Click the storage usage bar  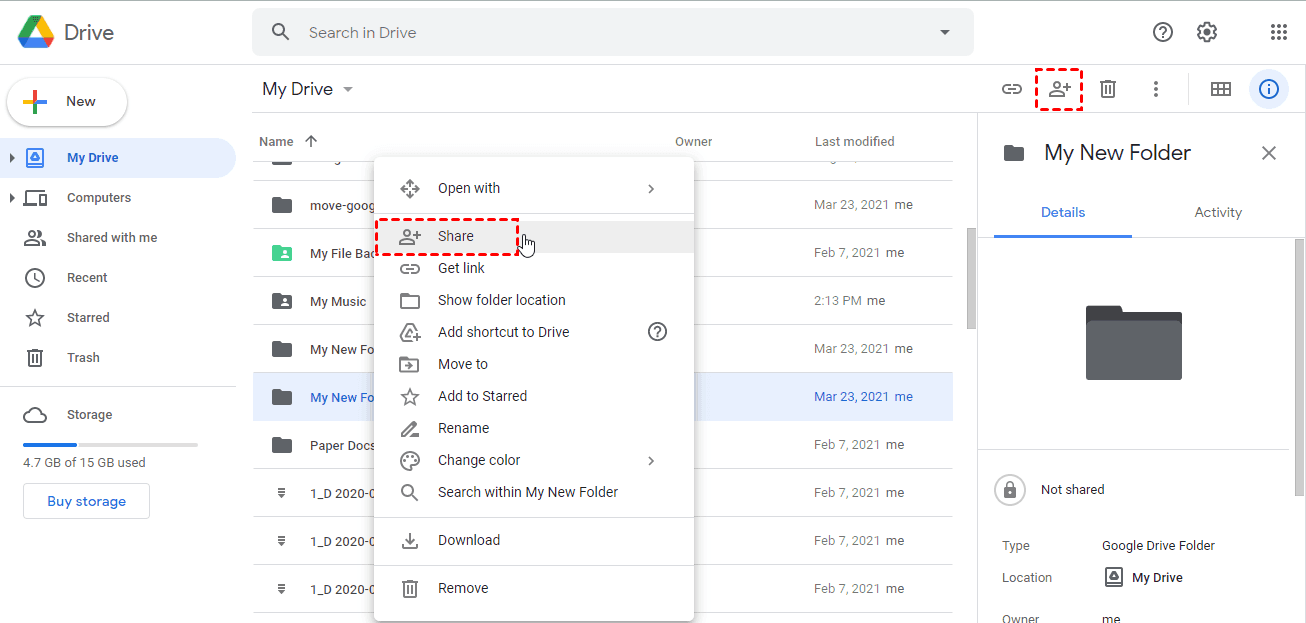coord(110,444)
